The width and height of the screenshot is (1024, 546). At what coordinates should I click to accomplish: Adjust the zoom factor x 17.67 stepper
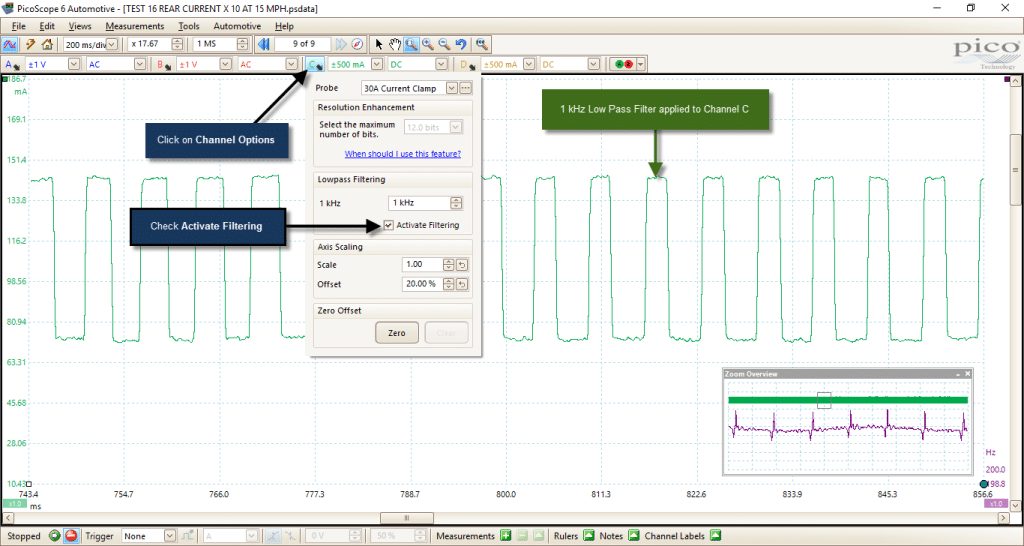177,44
